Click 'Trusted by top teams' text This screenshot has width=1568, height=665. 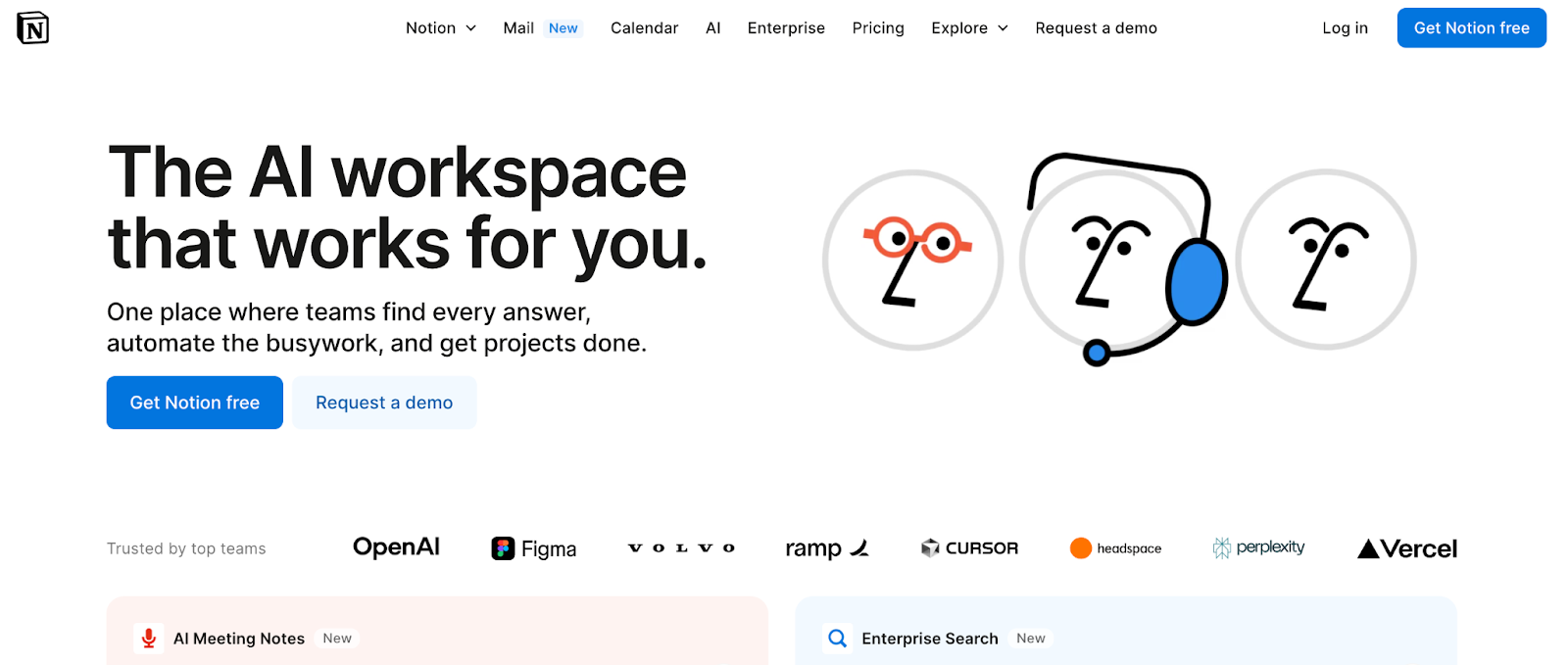click(186, 548)
